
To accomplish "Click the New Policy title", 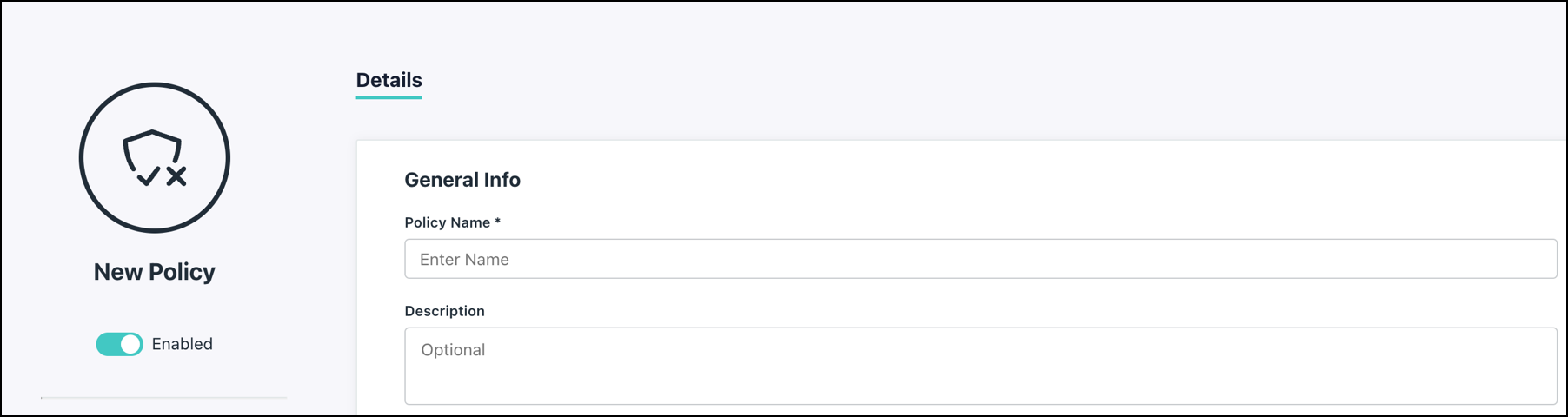I will pos(155,272).
